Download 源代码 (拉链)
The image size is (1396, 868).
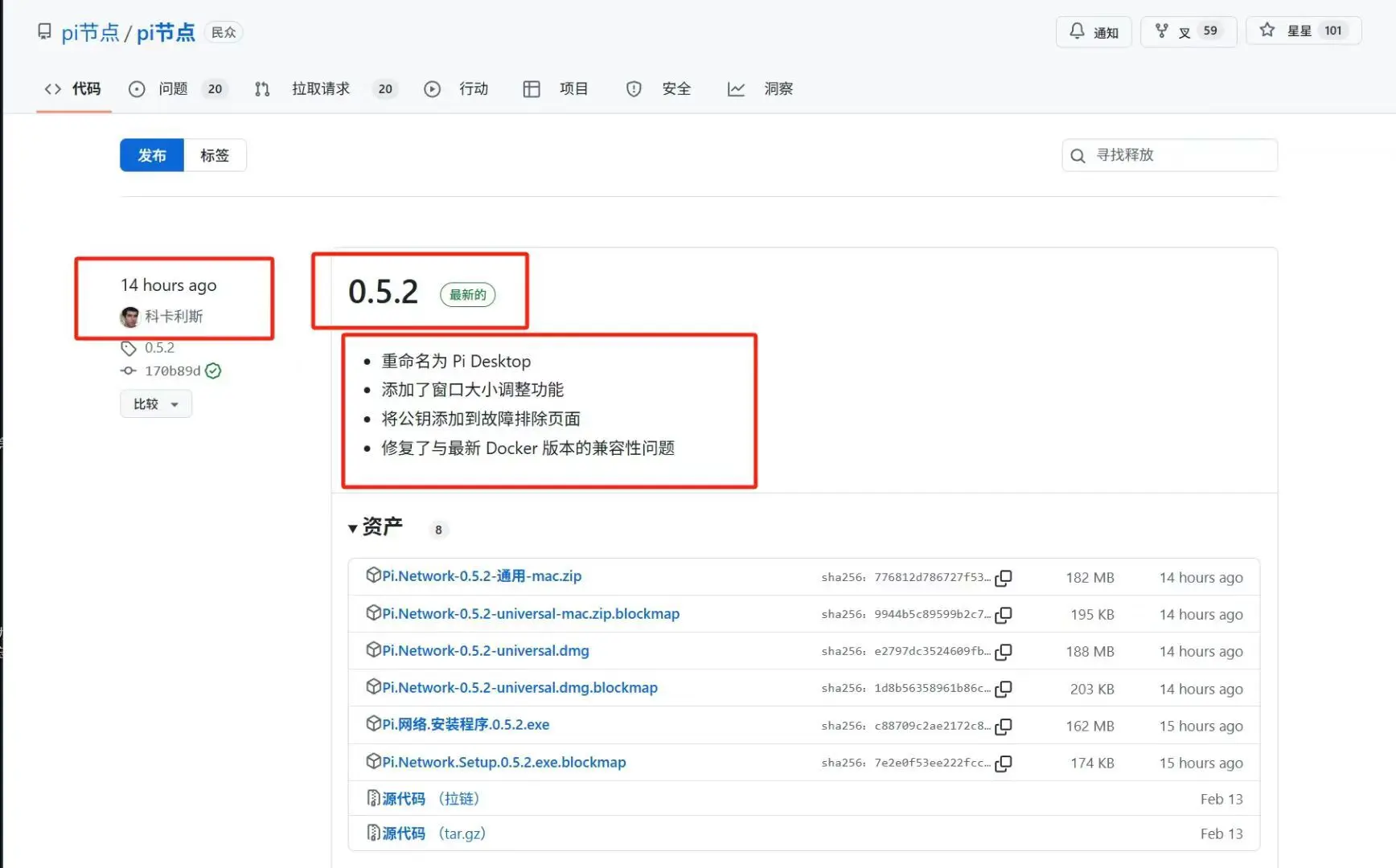pyautogui.click(x=431, y=798)
